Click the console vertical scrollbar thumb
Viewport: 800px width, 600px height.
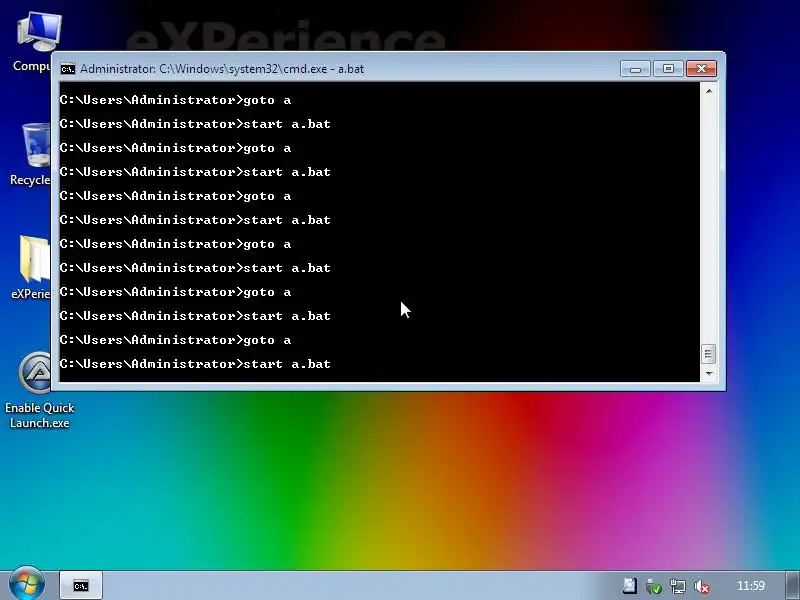[x=709, y=354]
